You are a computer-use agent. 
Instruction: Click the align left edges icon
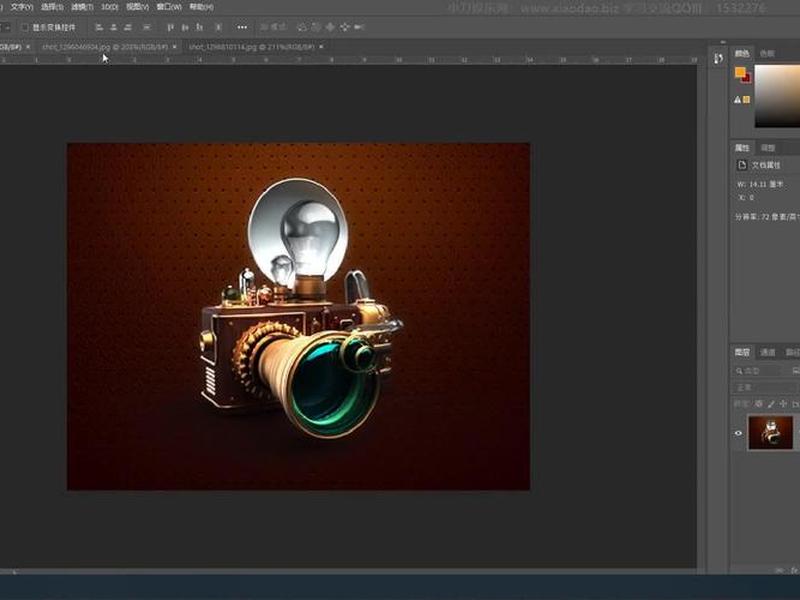[x=99, y=27]
